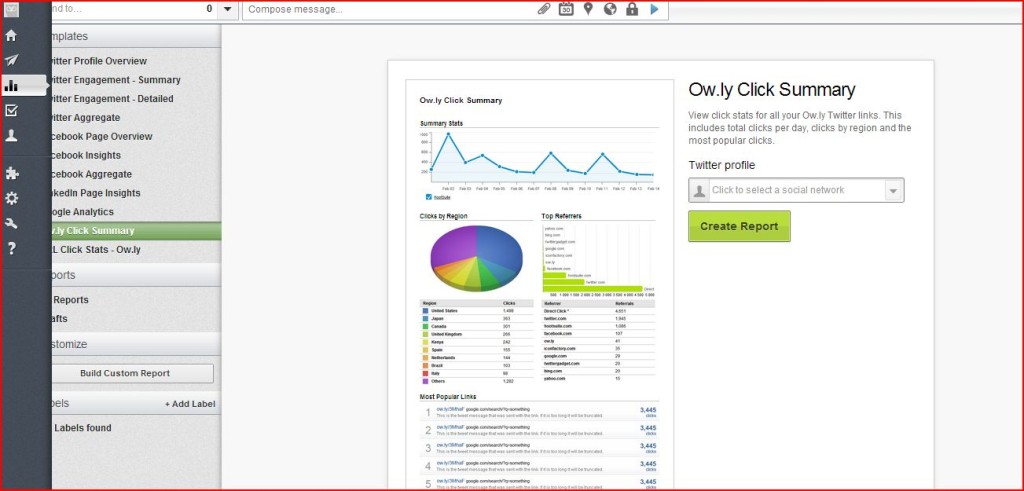Screen dimensions: 1024x491
Task: Select Google Analytics template
Action: (x=83, y=212)
